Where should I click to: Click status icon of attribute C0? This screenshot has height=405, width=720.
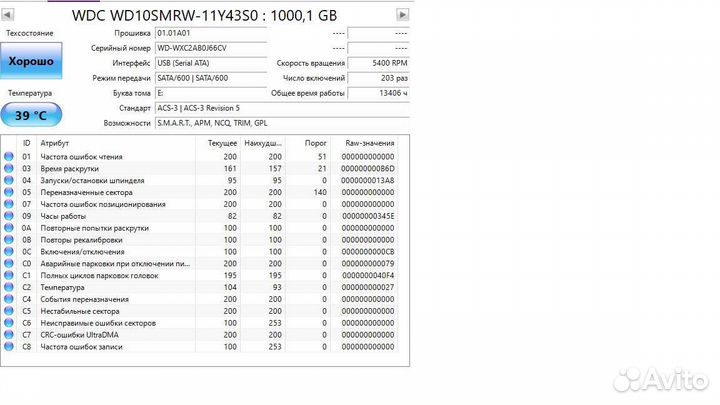(x=9, y=264)
